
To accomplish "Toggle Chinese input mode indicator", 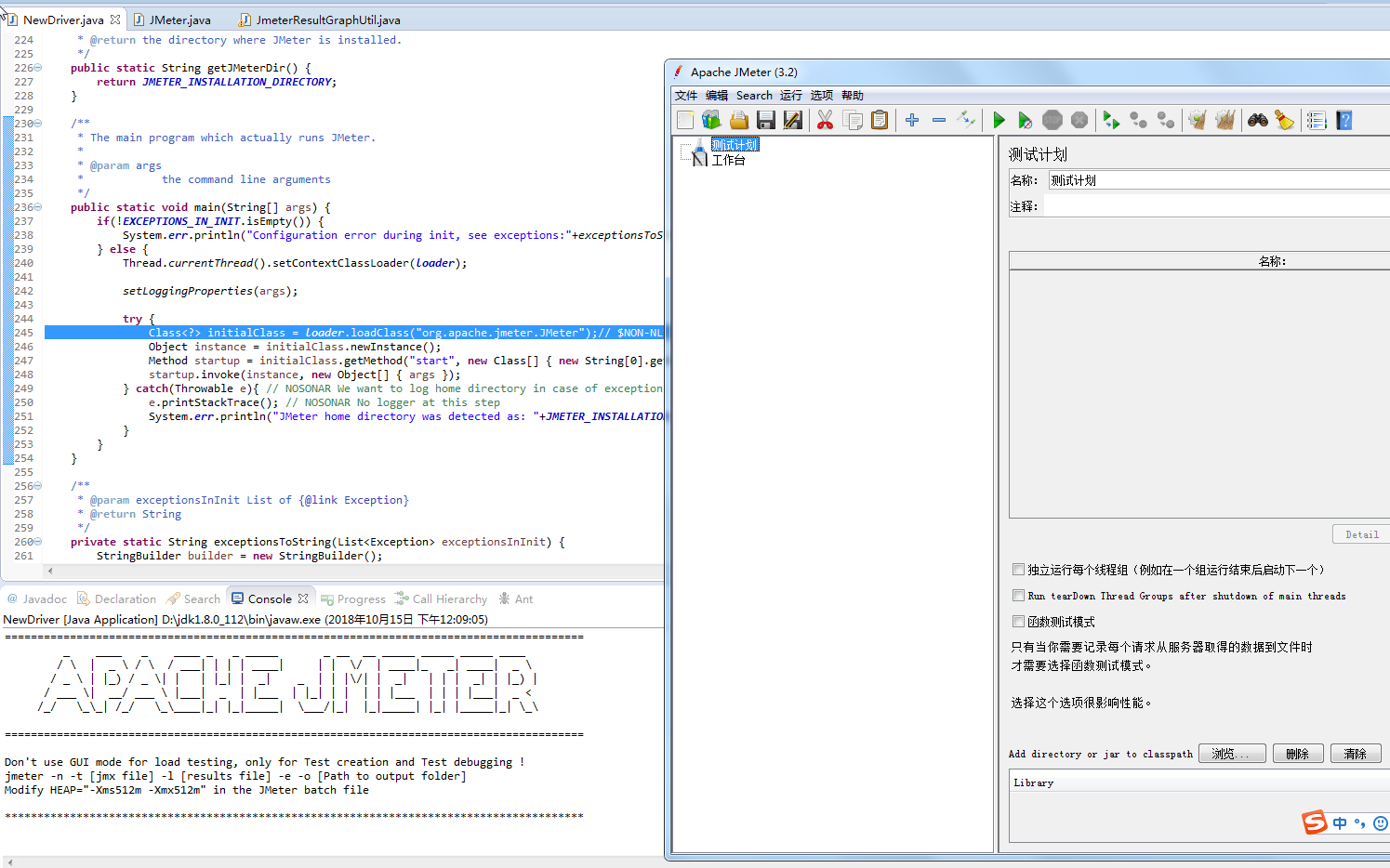I will coord(1340,823).
